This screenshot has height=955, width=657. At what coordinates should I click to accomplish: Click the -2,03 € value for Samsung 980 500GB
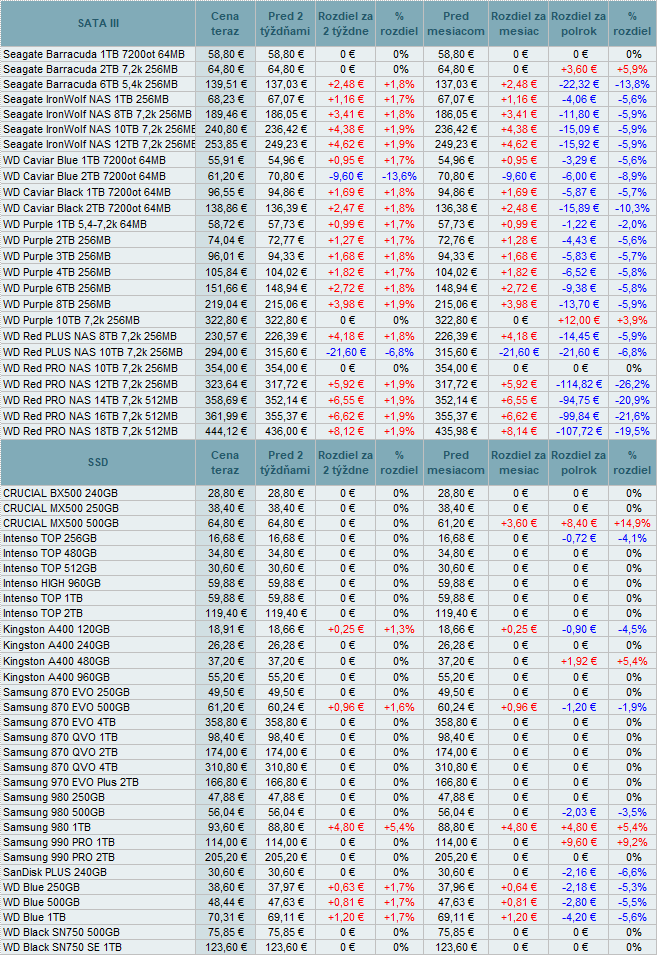click(578, 812)
